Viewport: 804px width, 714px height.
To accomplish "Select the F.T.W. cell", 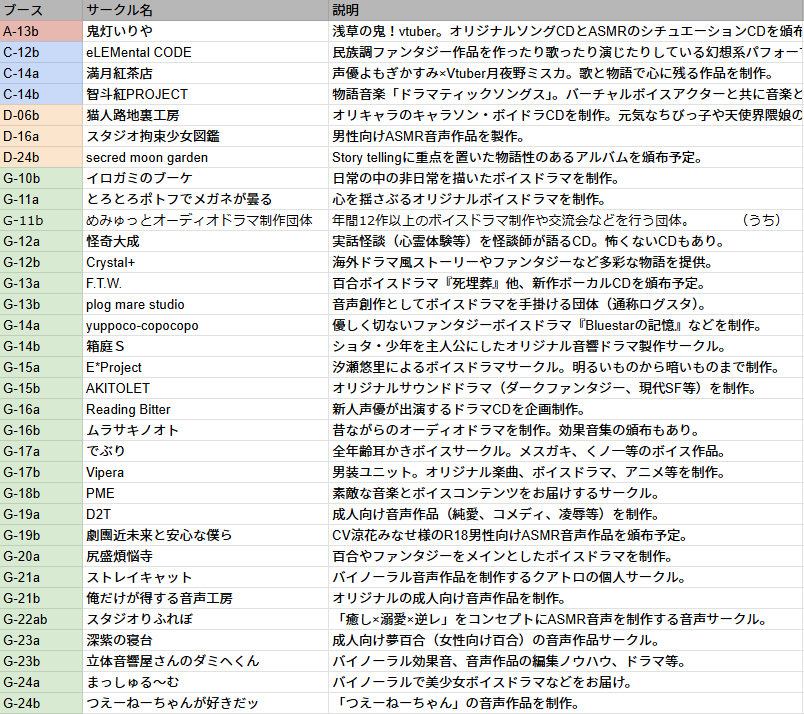I will coord(206,284).
